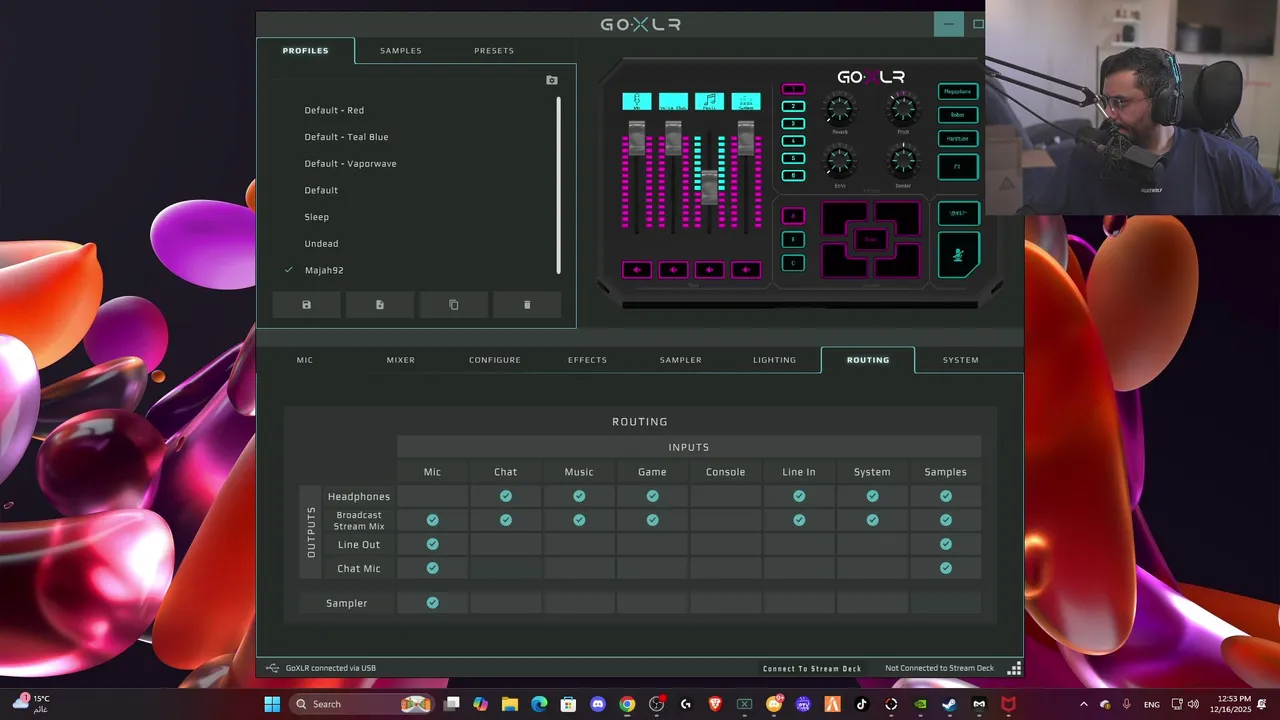Check Mic routing to Headphones

pos(432,496)
